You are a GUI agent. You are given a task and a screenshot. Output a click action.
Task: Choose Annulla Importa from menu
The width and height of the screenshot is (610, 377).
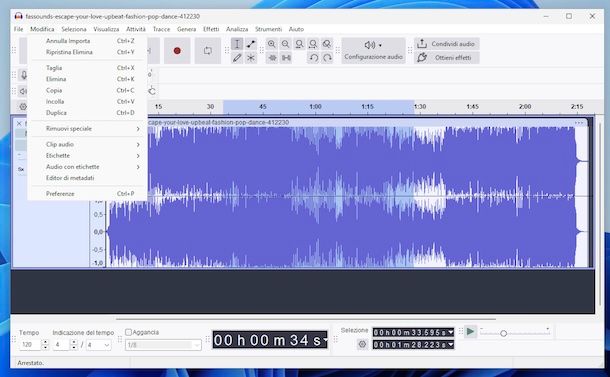(88, 41)
